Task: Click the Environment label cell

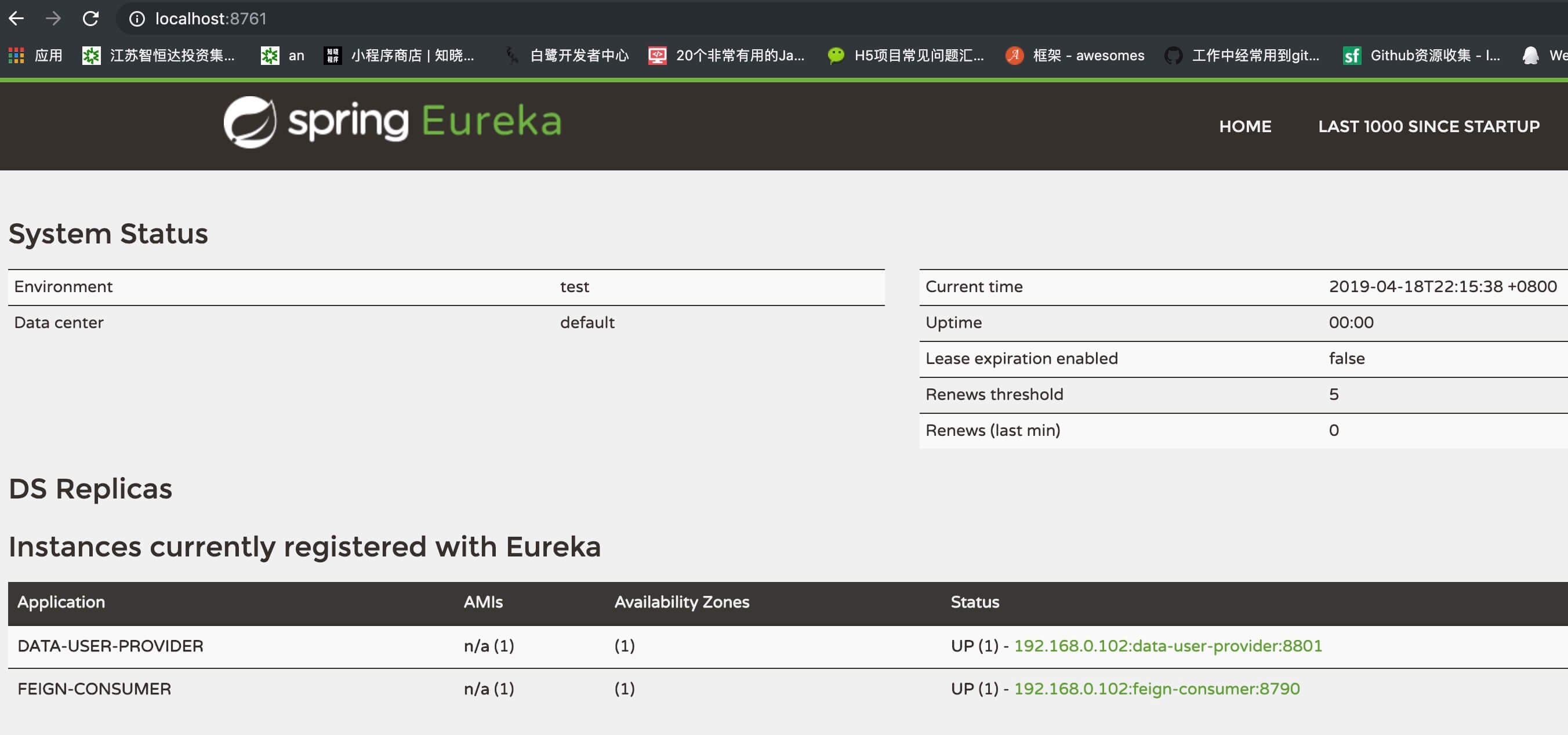Action: (63, 286)
